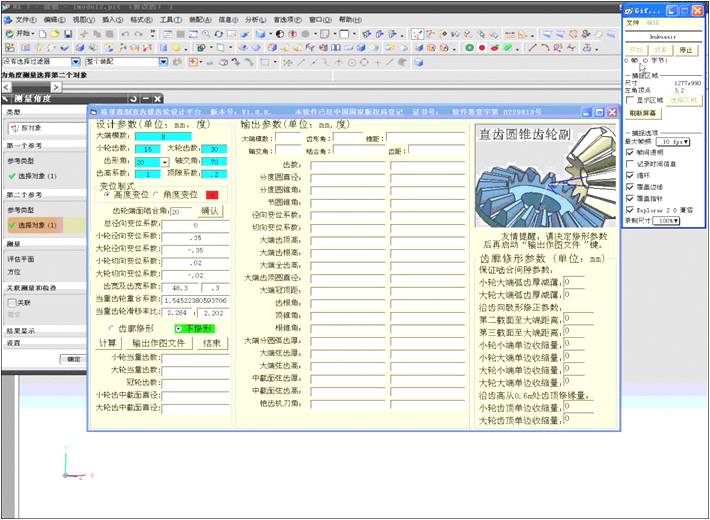Open the 齿形角 dropdown showing 20
710x520 pixels.
[164, 161]
